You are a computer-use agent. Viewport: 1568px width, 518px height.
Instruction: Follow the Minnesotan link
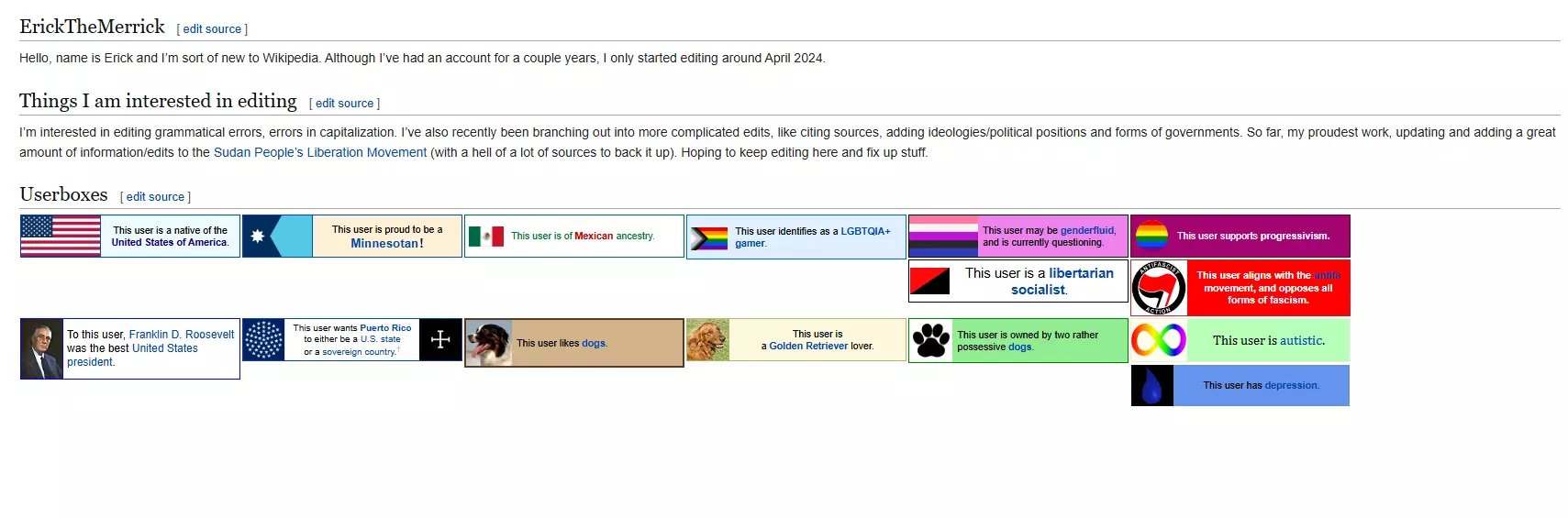(x=384, y=244)
